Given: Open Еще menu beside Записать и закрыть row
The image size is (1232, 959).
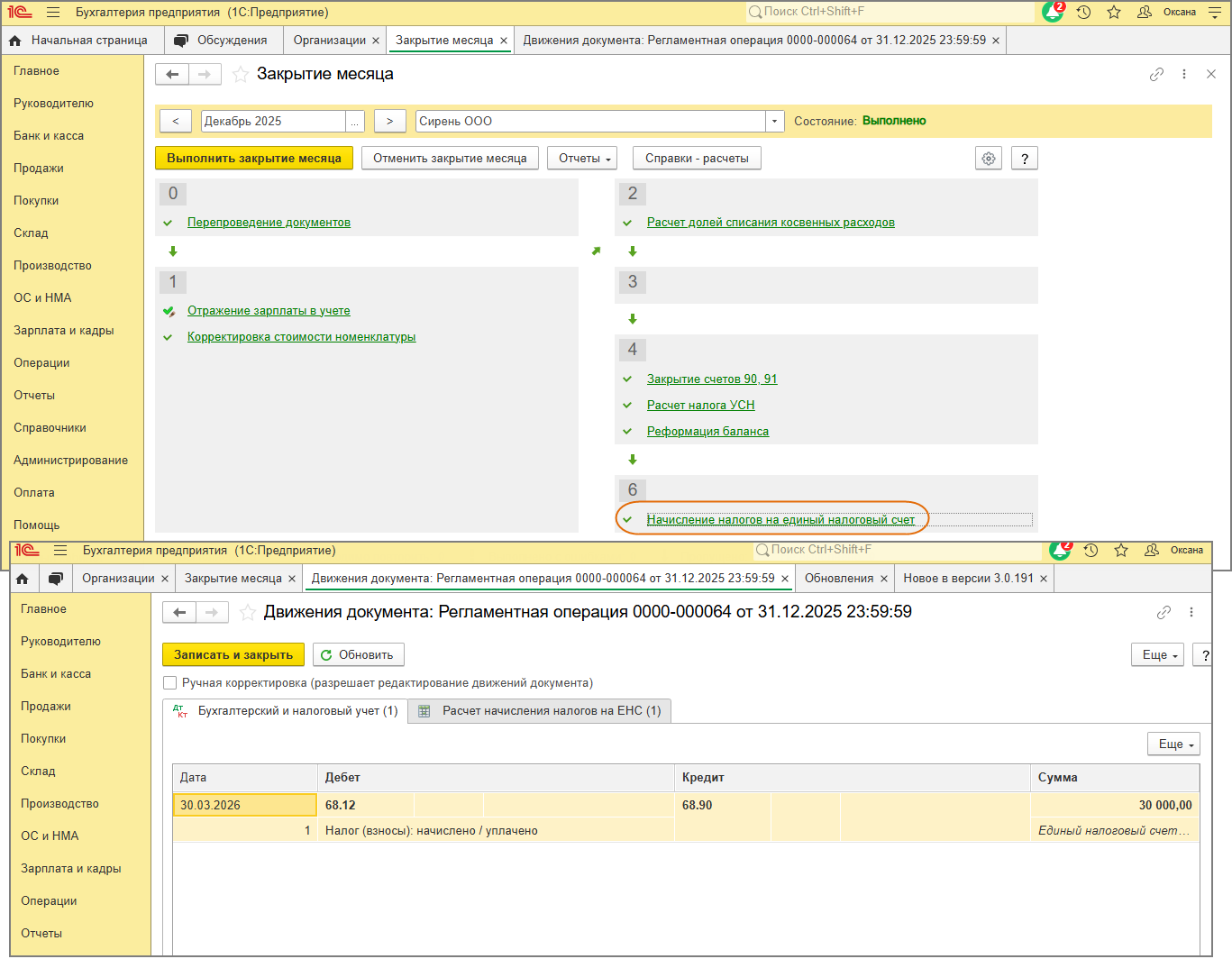Looking at the screenshot, I should 1158,655.
